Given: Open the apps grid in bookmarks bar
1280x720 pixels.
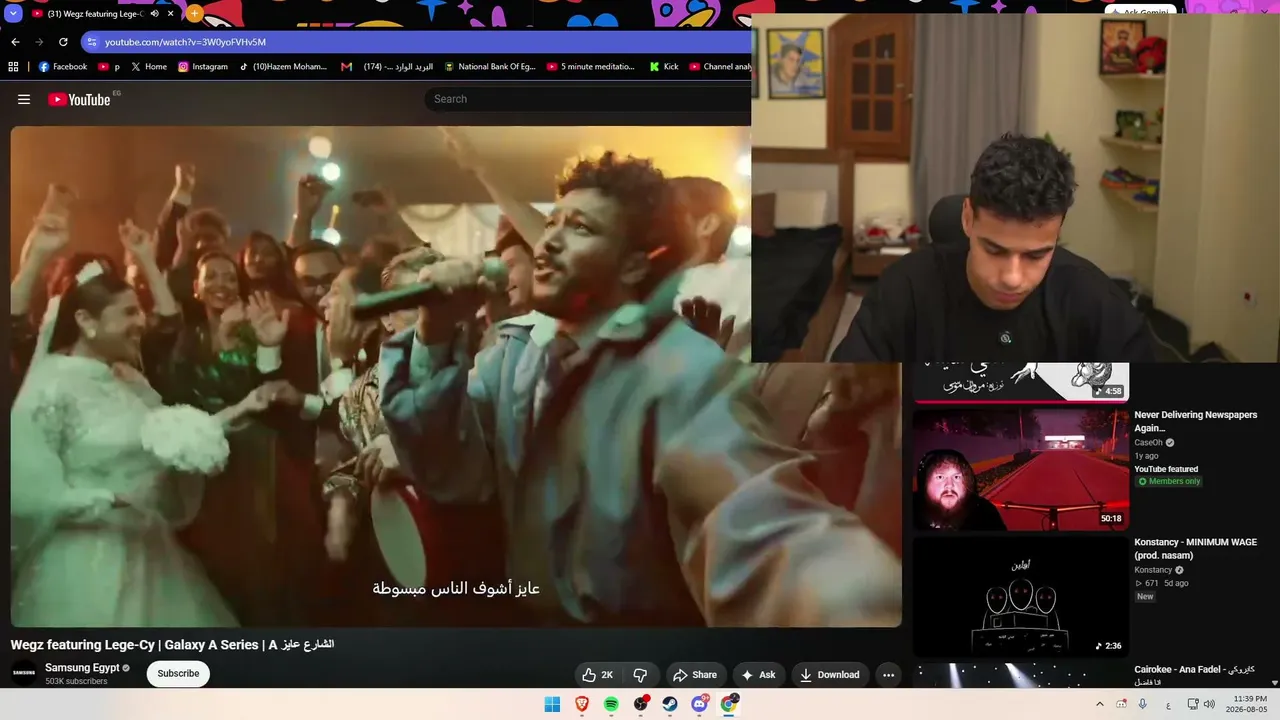Looking at the screenshot, I should click(x=13, y=67).
